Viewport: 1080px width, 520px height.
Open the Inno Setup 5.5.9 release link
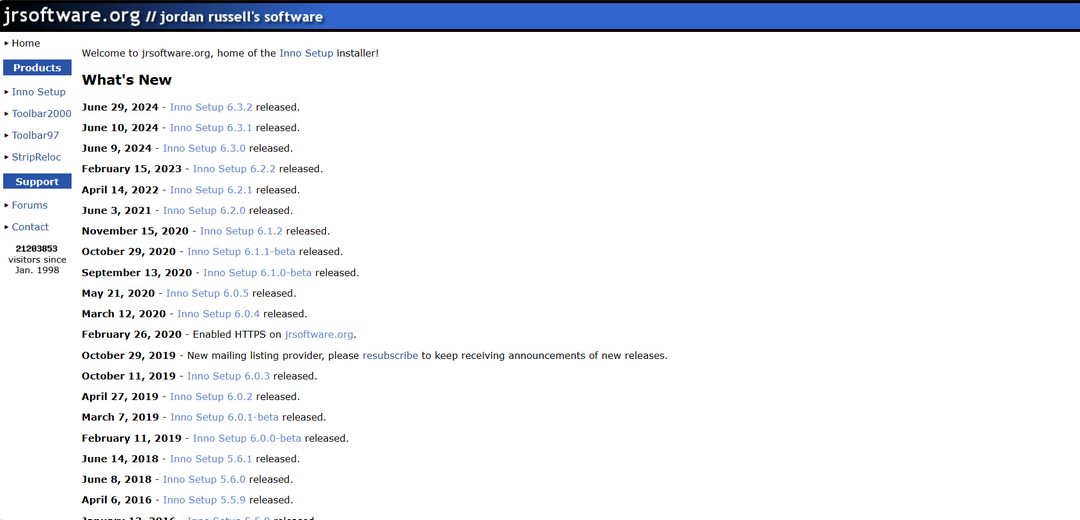(204, 500)
